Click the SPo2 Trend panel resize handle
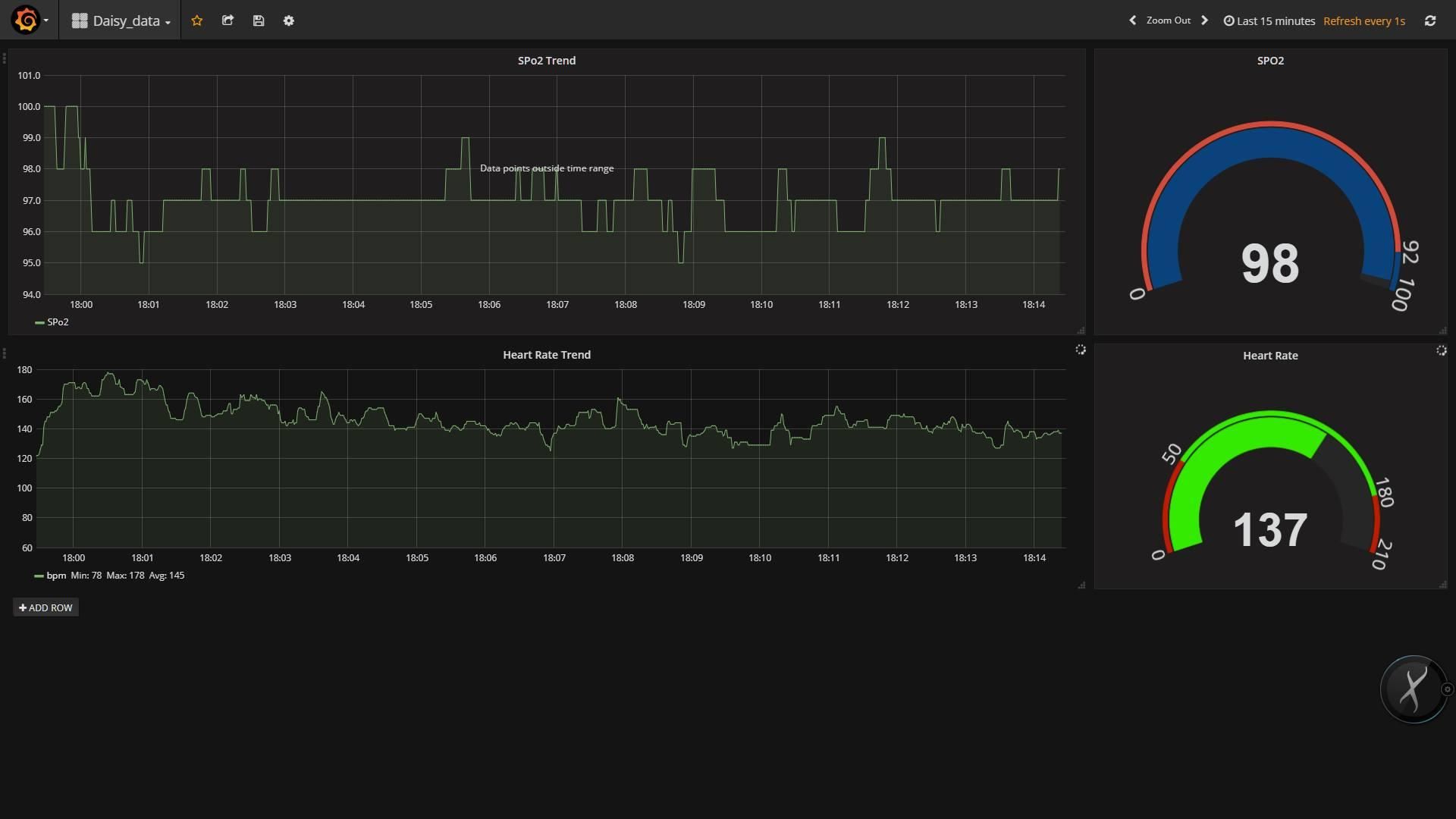This screenshot has width=1456, height=819. click(1081, 330)
